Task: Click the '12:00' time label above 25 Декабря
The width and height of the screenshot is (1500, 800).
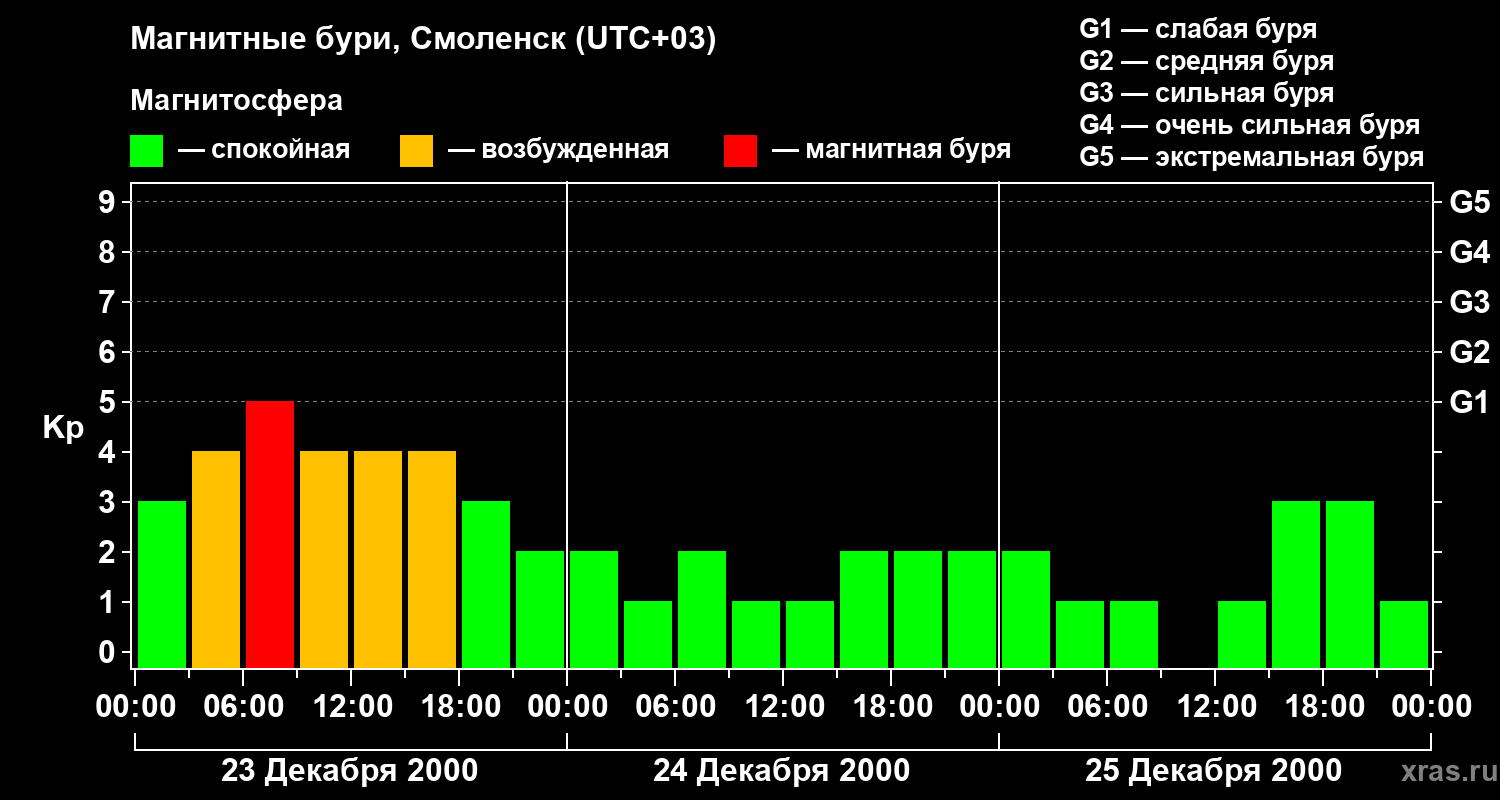Action: pyautogui.click(x=1215, y=706)
